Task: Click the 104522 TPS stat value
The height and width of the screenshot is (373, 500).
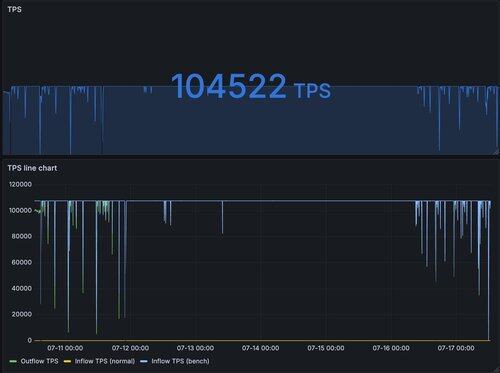Action: (x=251, y=87)
